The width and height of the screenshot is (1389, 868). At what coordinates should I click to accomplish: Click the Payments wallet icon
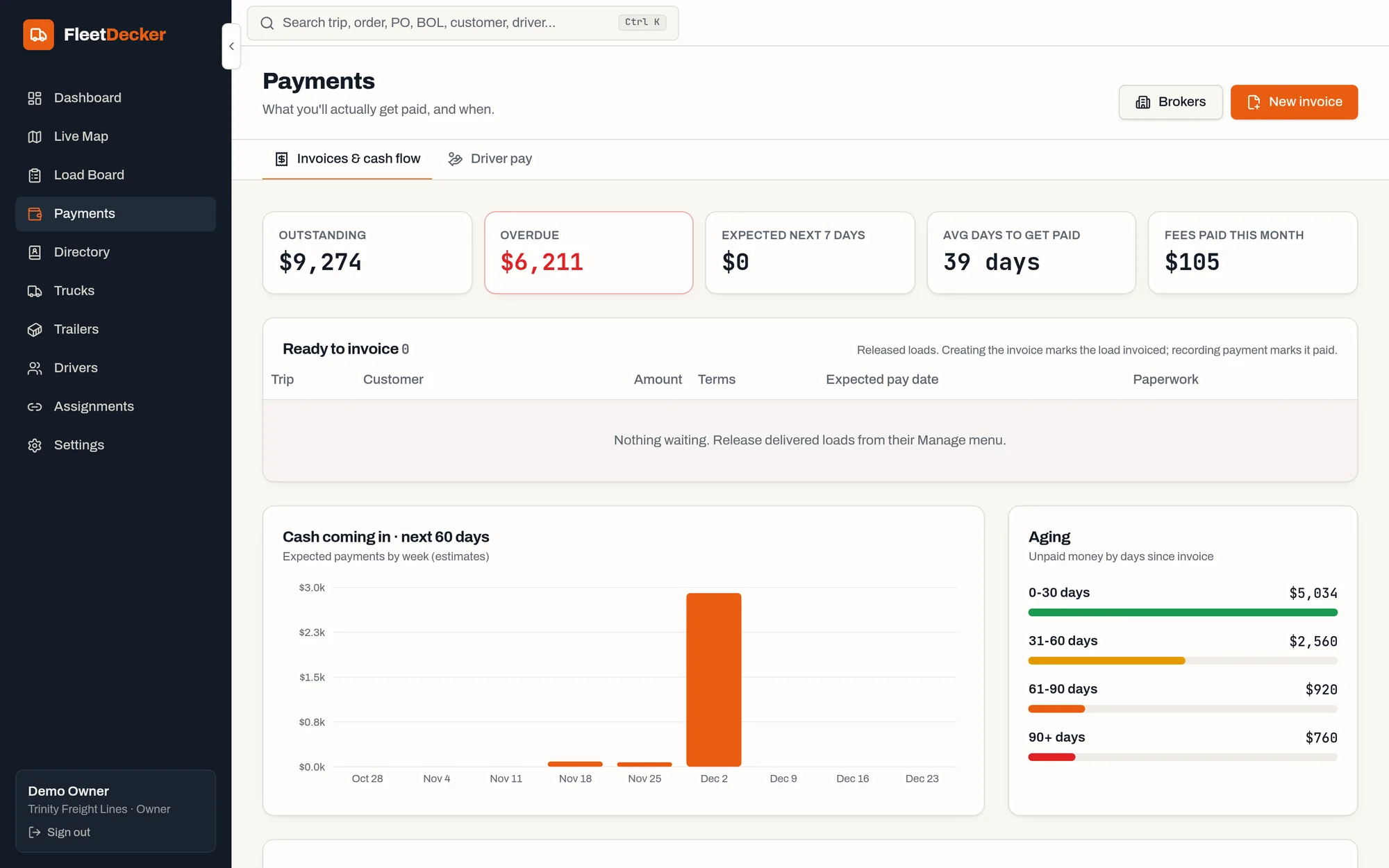point(35,214)
